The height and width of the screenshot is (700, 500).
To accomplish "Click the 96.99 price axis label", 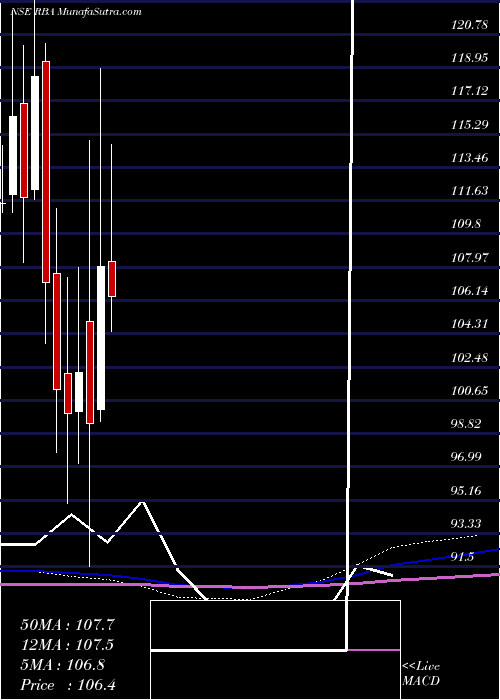I will point(467,457).
